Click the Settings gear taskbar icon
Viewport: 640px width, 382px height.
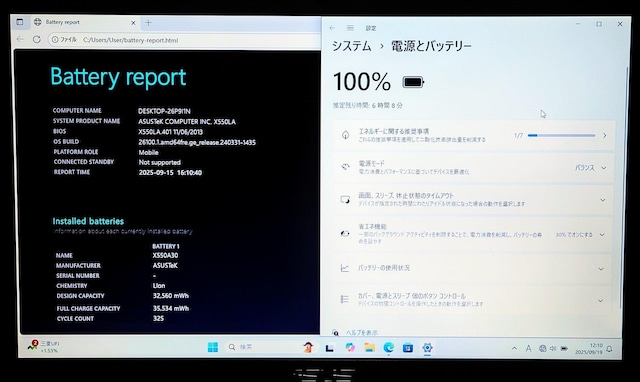tap(427, 348)
